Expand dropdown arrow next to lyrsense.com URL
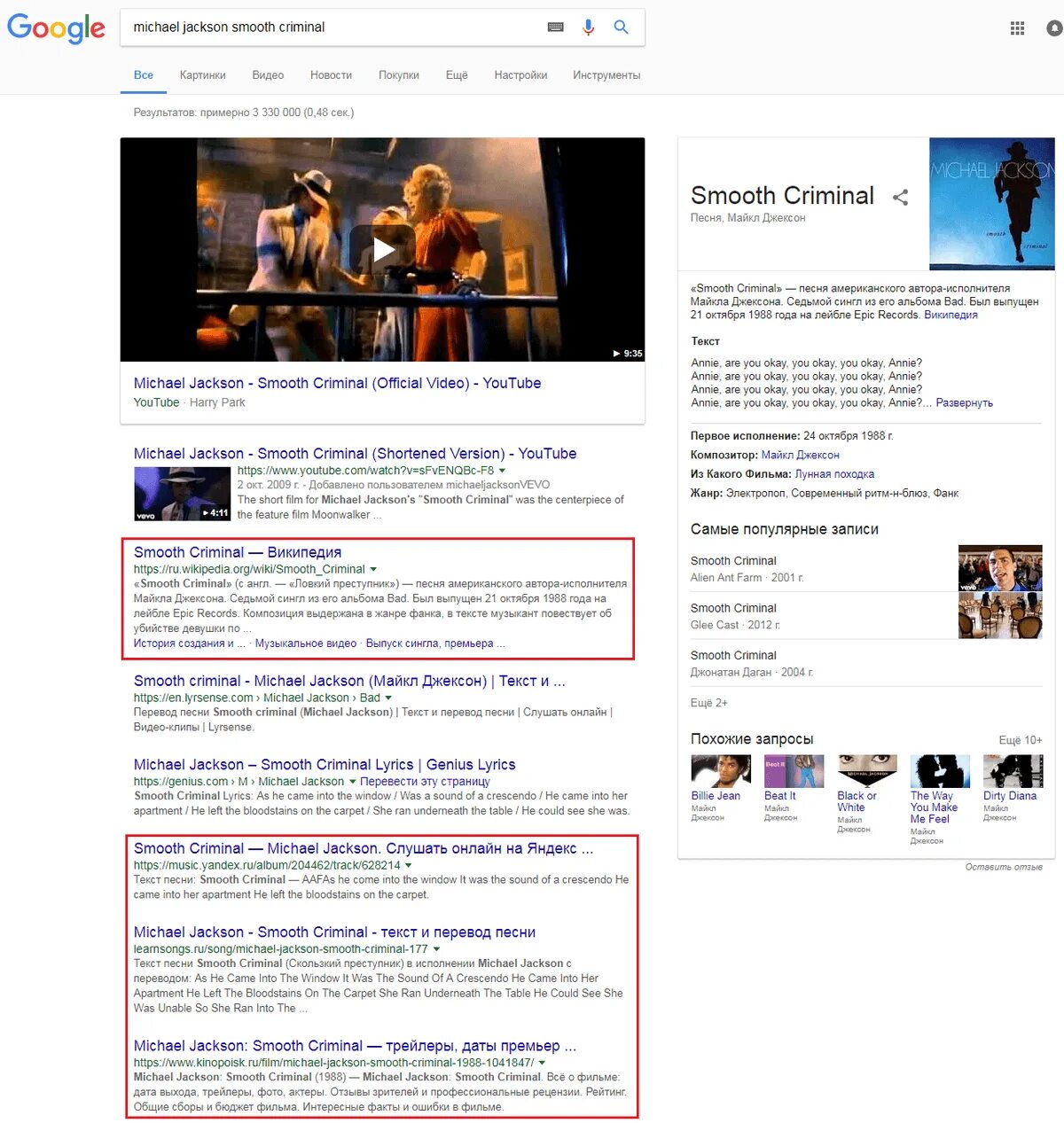Screen dimensions: 1064x1123 click(x=388, y=698)
